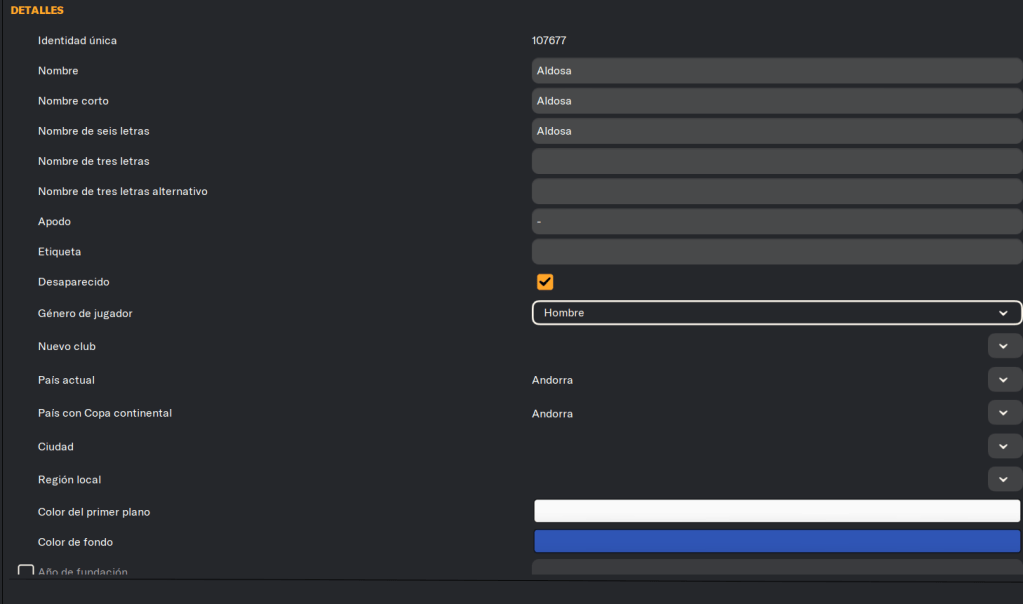Screen dimensions: 1023x604
Task: Focus the Nombre de seis letras field
Action: point(776,131)
